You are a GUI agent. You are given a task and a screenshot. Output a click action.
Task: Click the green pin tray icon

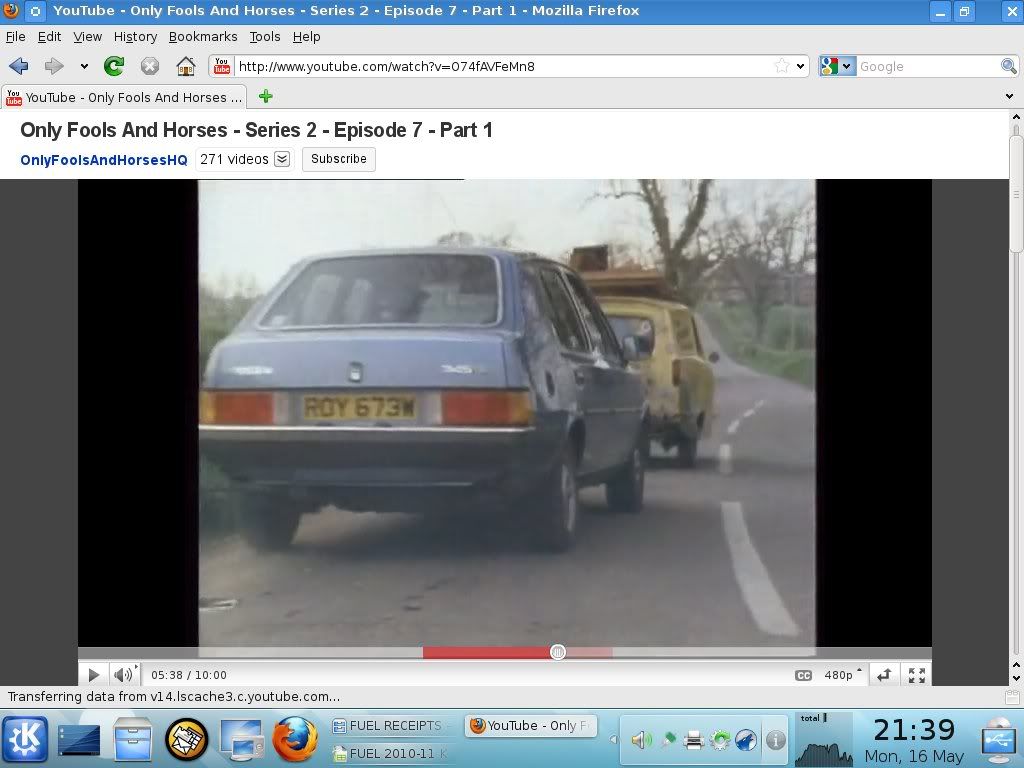point(668,740)
